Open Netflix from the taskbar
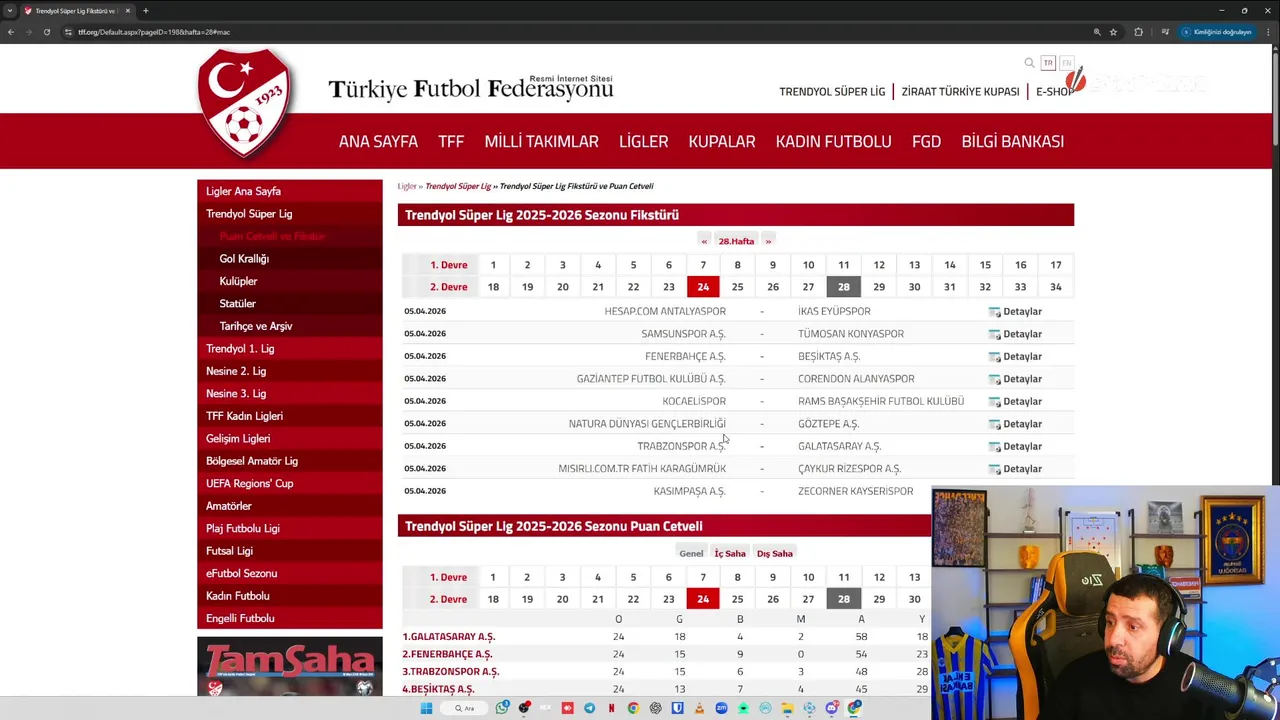 [x=611, y=708]
